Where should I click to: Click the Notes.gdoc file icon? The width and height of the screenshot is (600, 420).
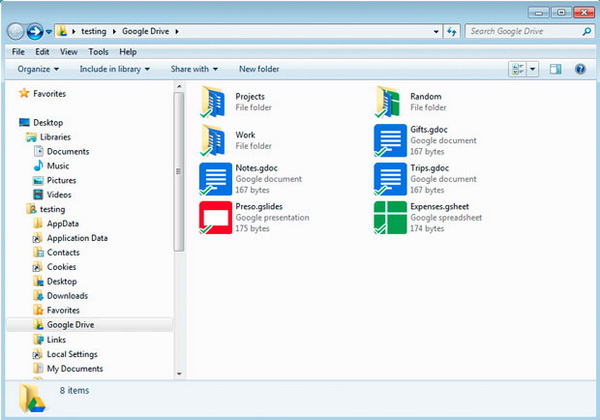(x=216, y=179)
